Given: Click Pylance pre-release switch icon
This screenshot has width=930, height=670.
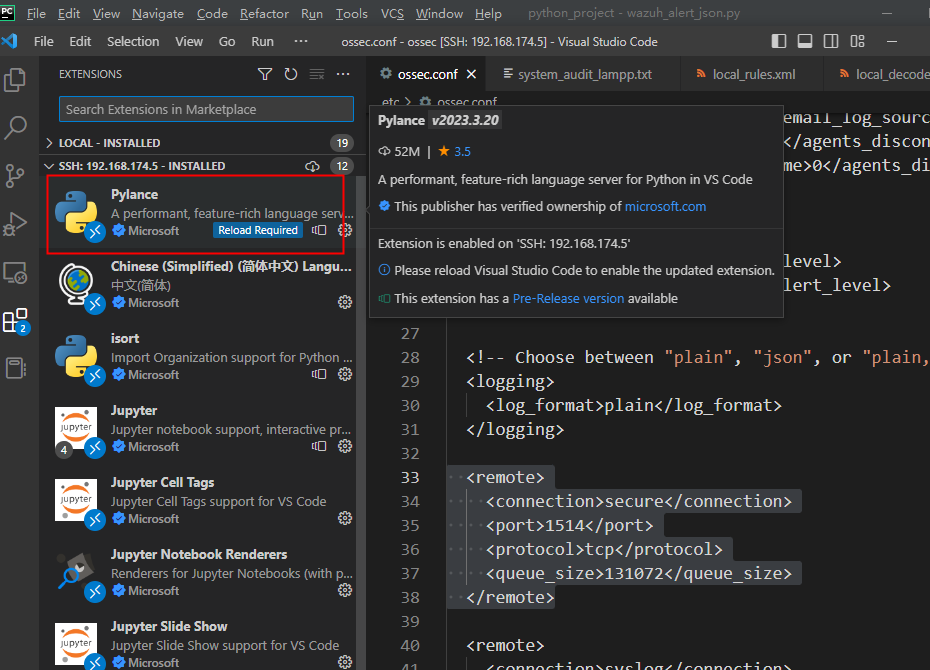Looking at the screenshot, I should (x=319, y=230).
